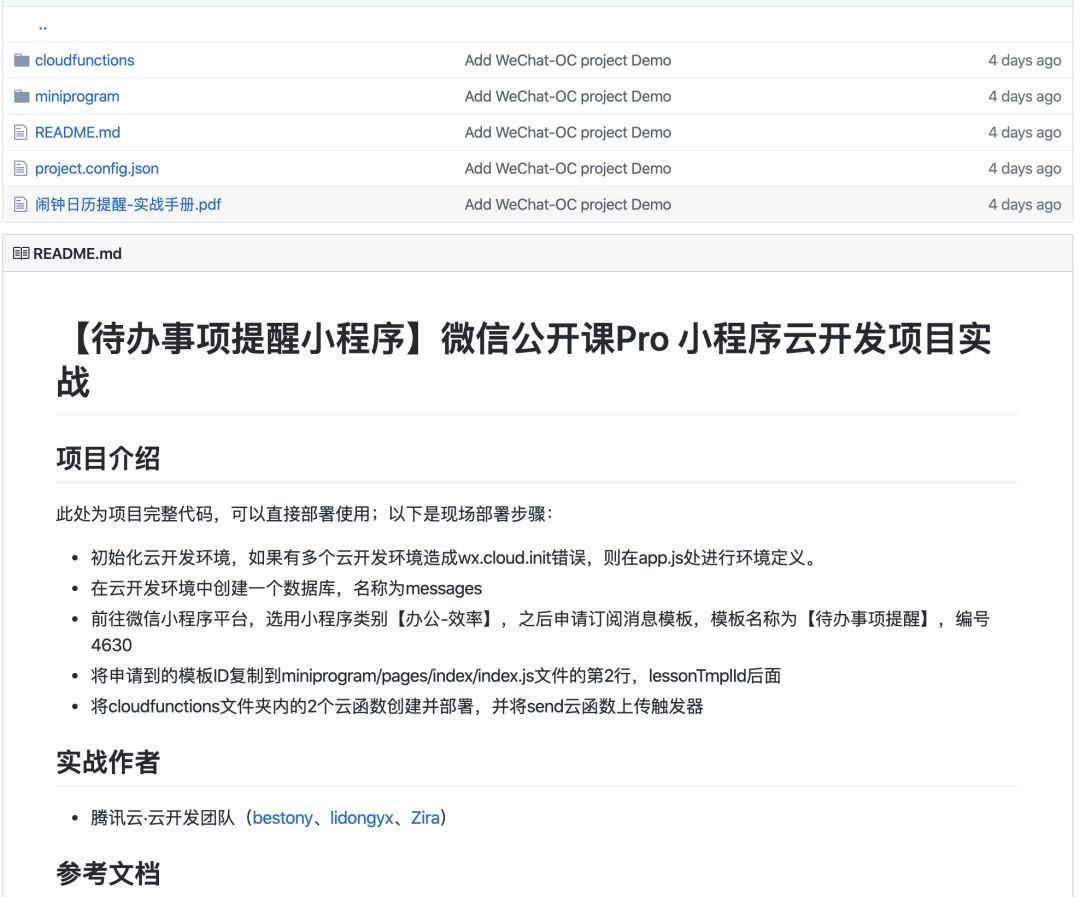Click the project.config.json file icon
This screenshot has height=897, width=1080.
[21, 168]
